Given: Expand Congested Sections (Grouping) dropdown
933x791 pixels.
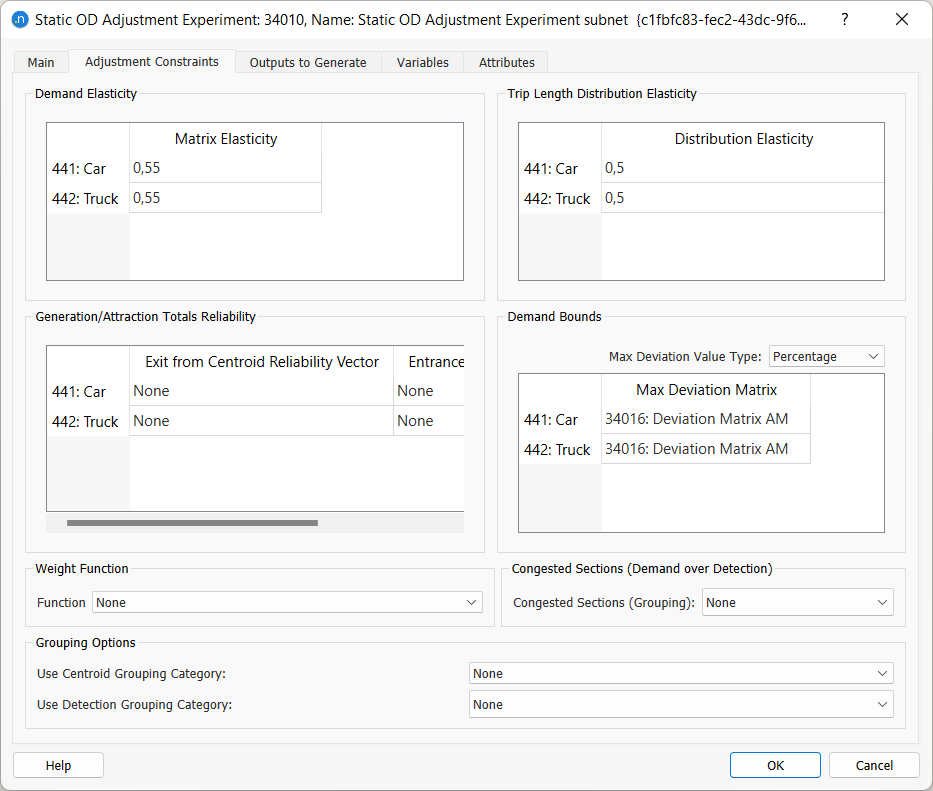Looking at the screenshot, I should [797, 603].
